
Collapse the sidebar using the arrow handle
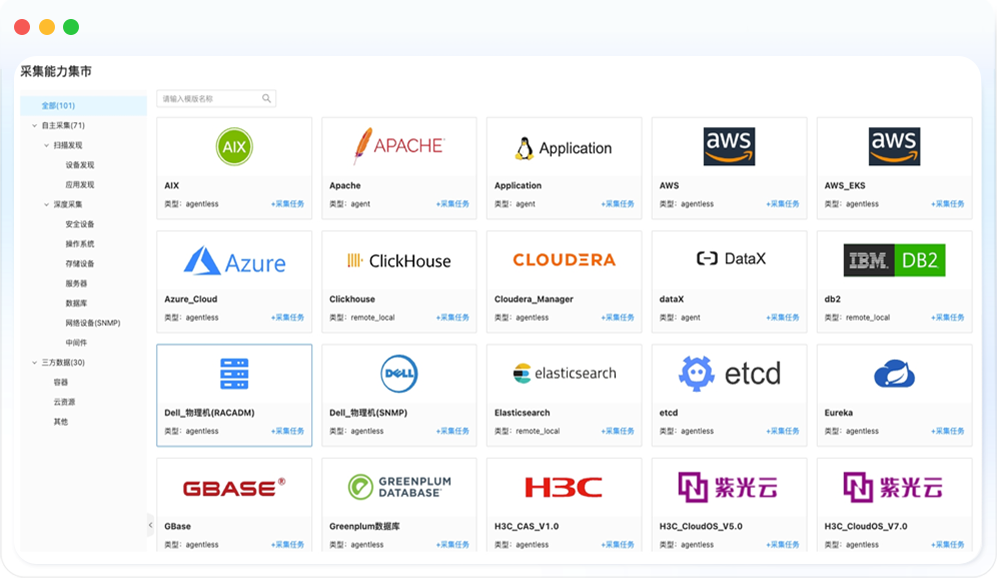tap(150, 525)
